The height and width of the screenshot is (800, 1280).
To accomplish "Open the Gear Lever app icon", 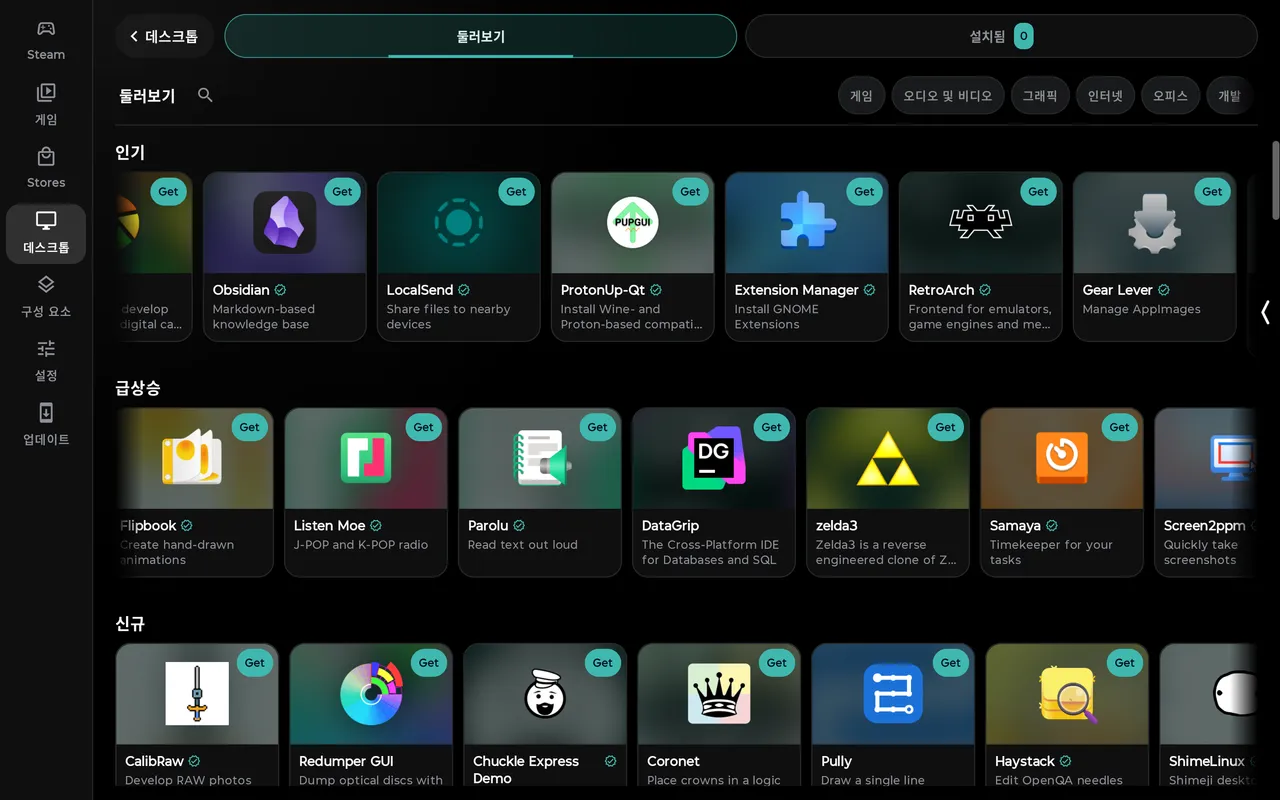I will pyautogui.click(x=1155, y=222).
